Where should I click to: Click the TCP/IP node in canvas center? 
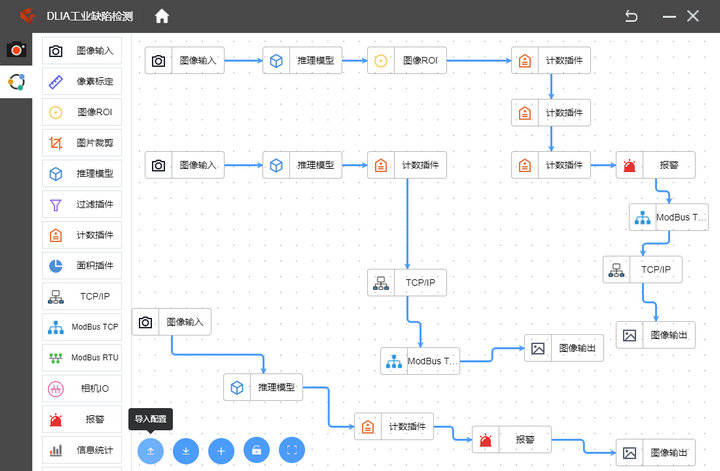[407, 283]
